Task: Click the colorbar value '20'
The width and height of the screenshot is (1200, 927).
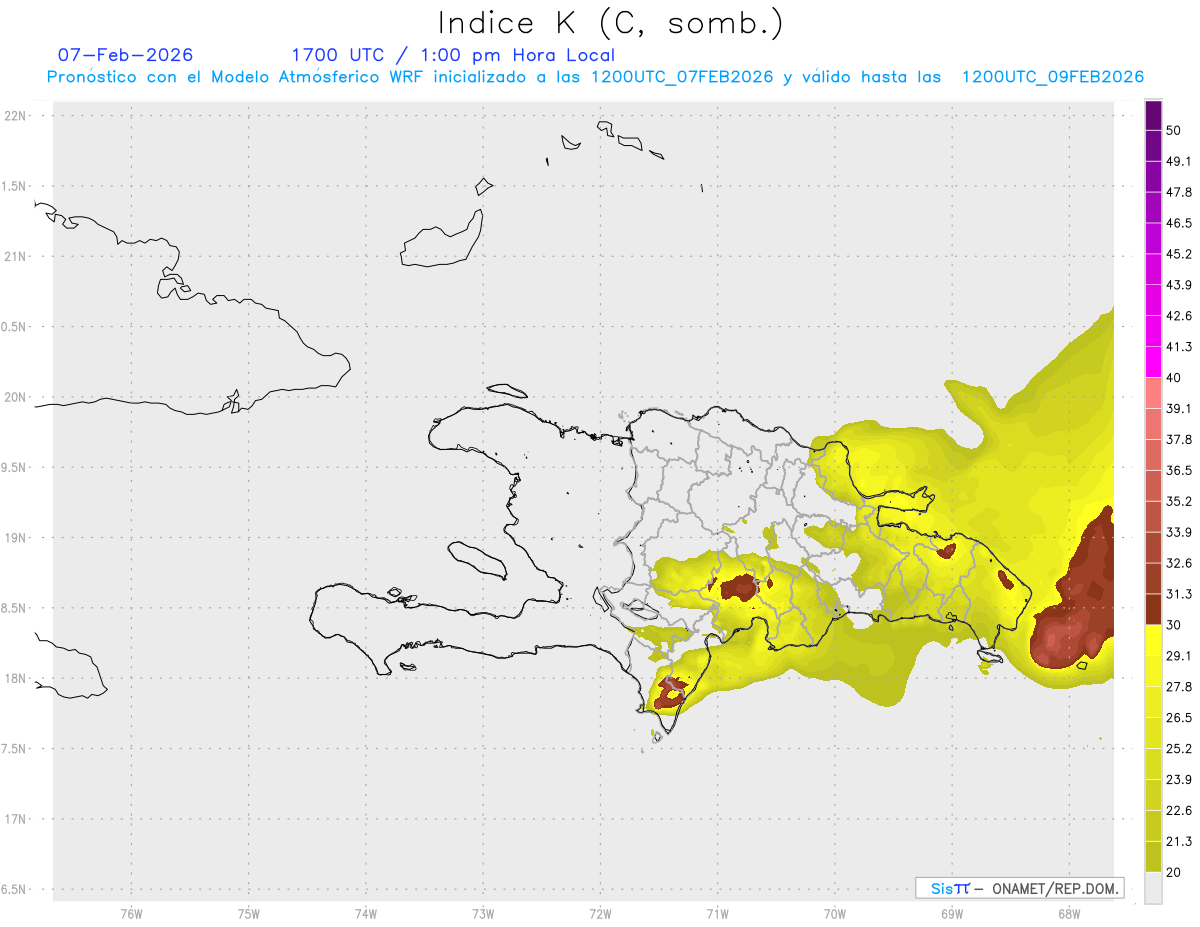Action: pos(1174,872)
